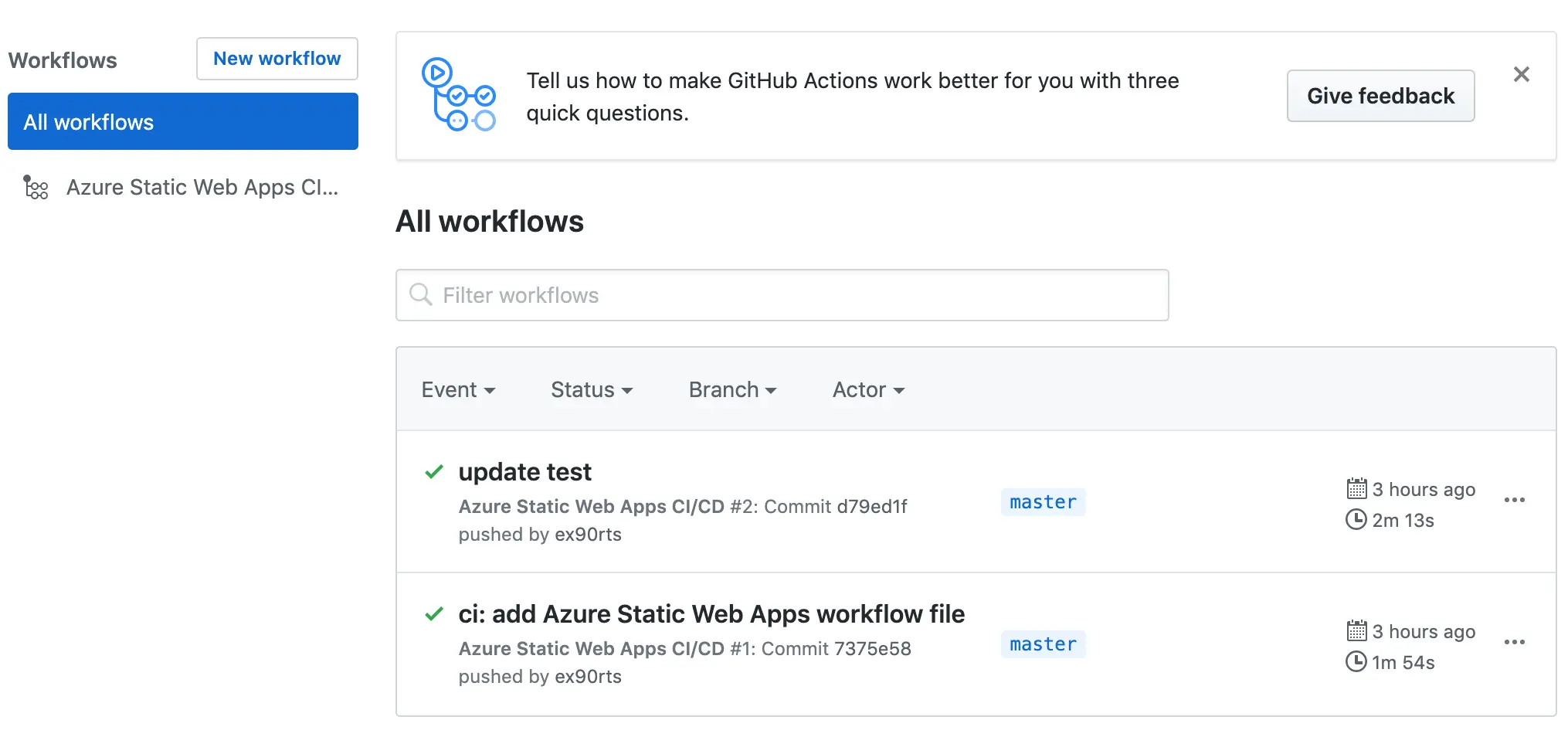Open the update test workflow run

[524, 472]
